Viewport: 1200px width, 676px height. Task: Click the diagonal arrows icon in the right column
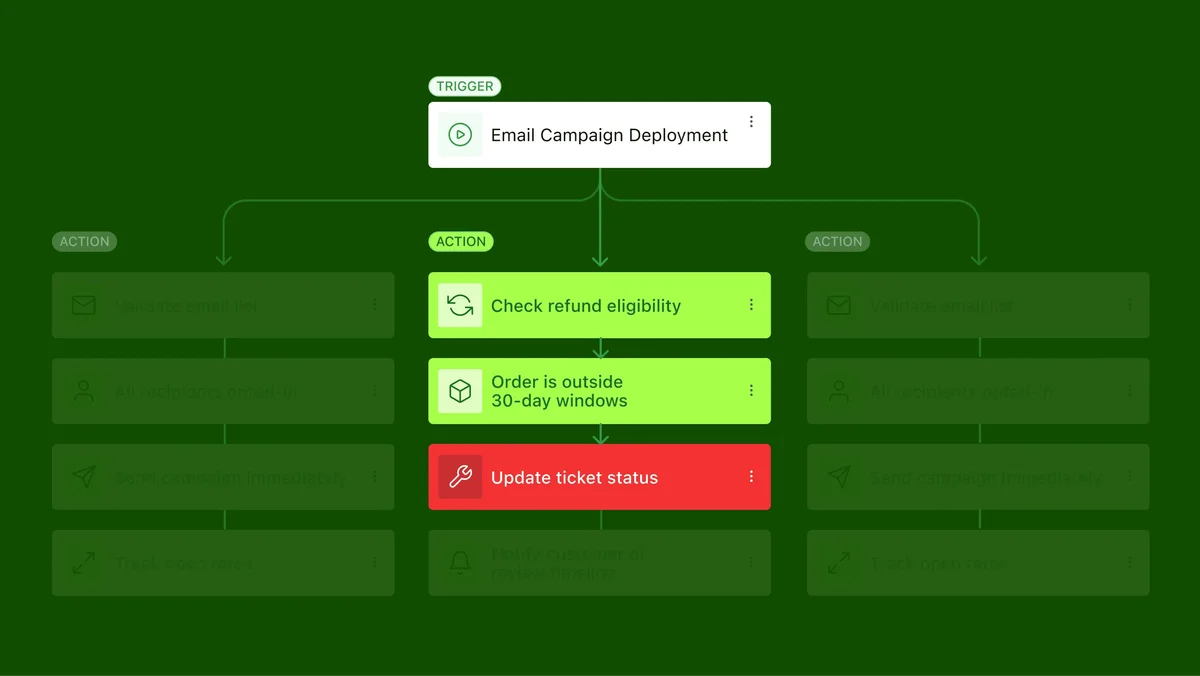coord(839,563)
